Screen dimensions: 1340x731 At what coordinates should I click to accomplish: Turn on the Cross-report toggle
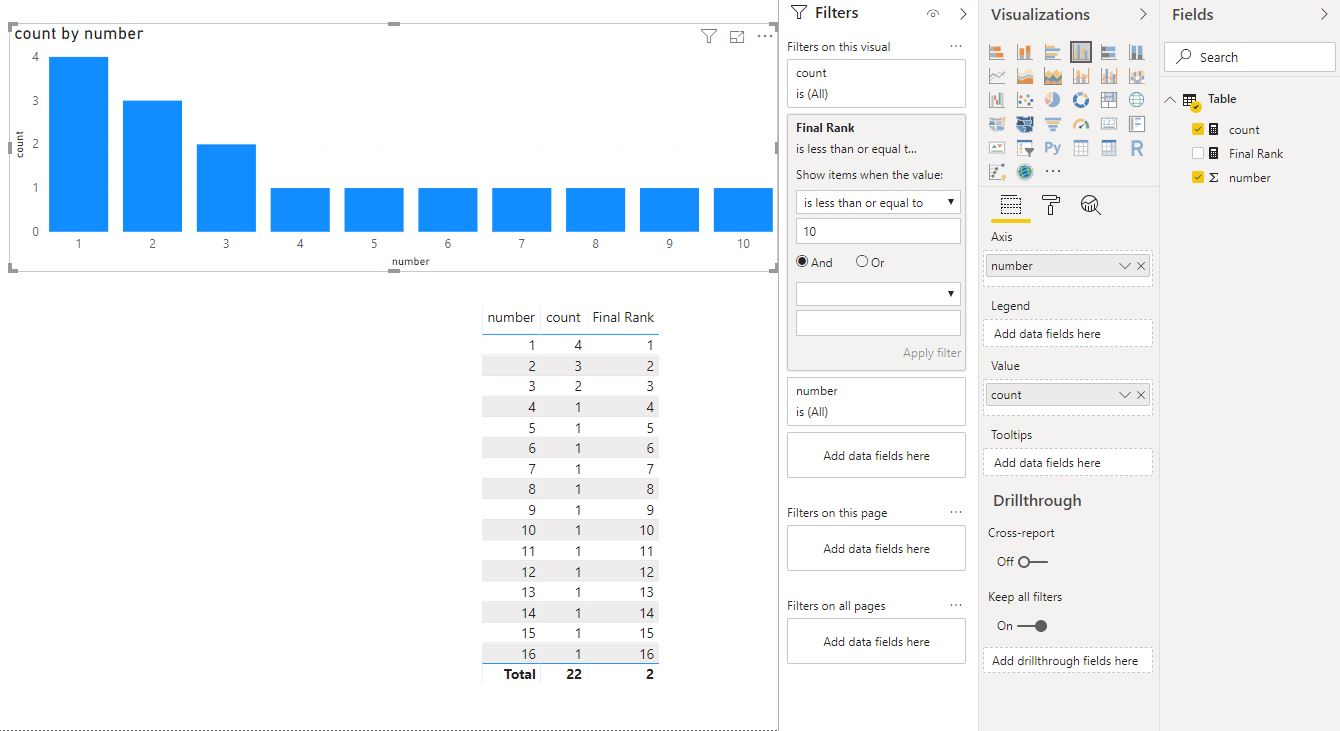coord(1033,562)
